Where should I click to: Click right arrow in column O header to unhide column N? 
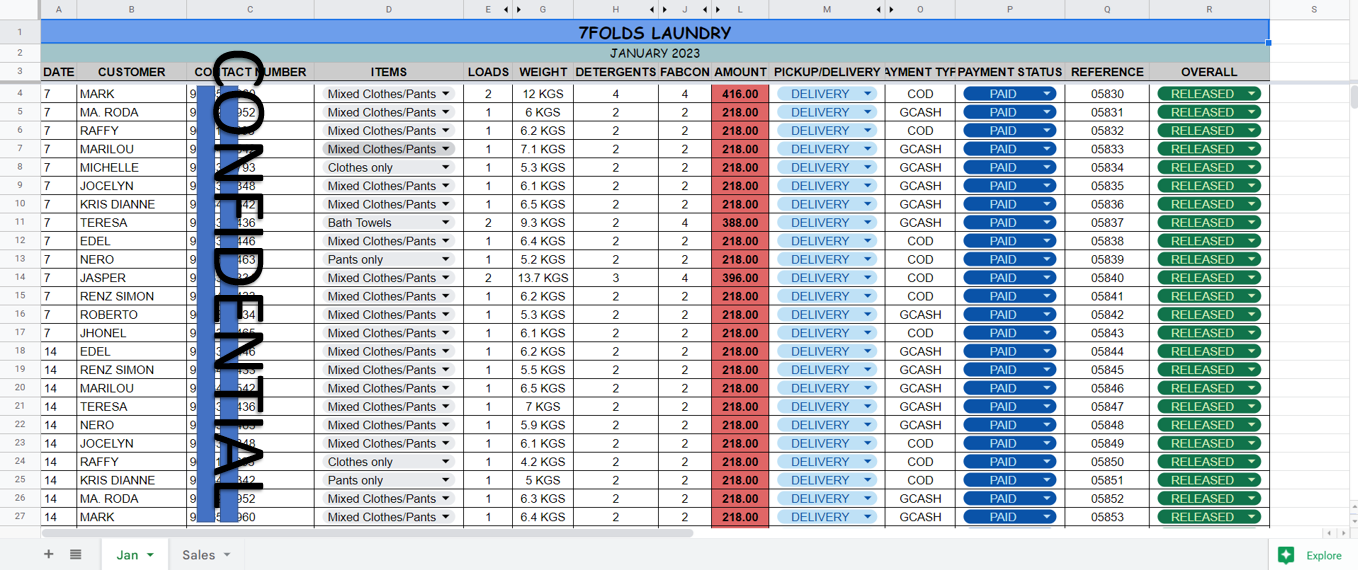click(x=892, y=10)
